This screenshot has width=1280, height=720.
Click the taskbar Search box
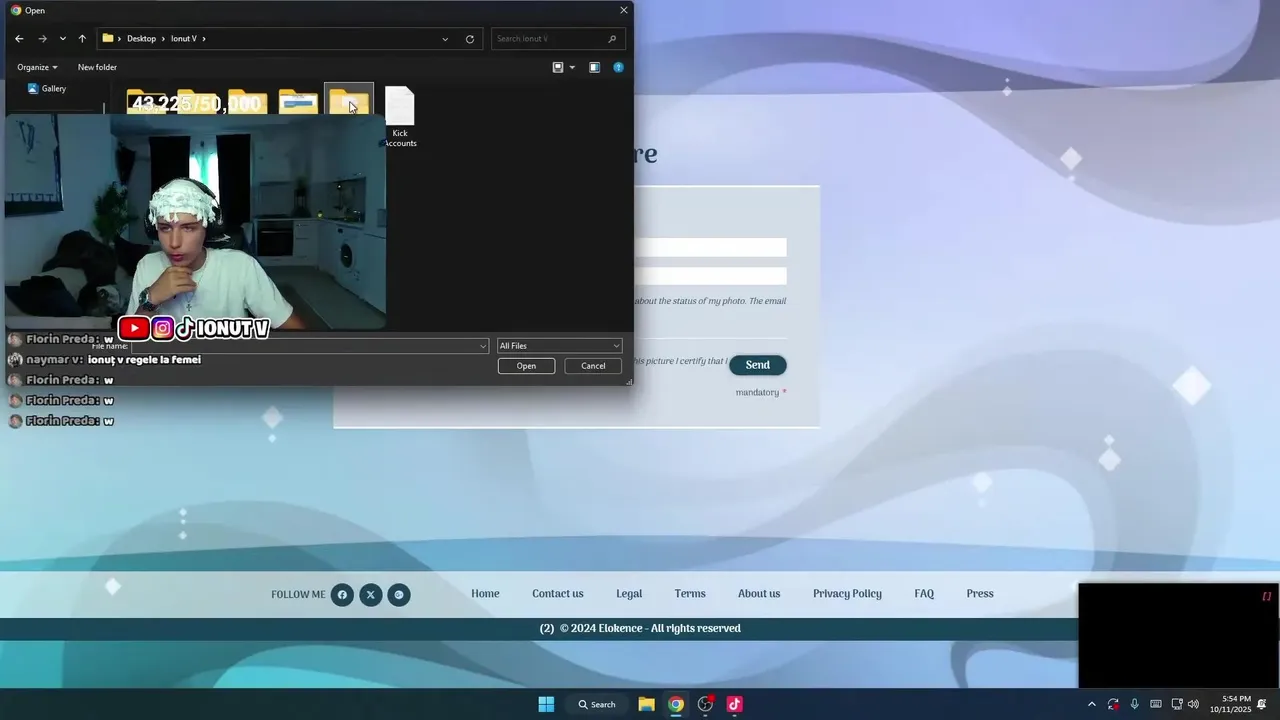pos(598,704)
